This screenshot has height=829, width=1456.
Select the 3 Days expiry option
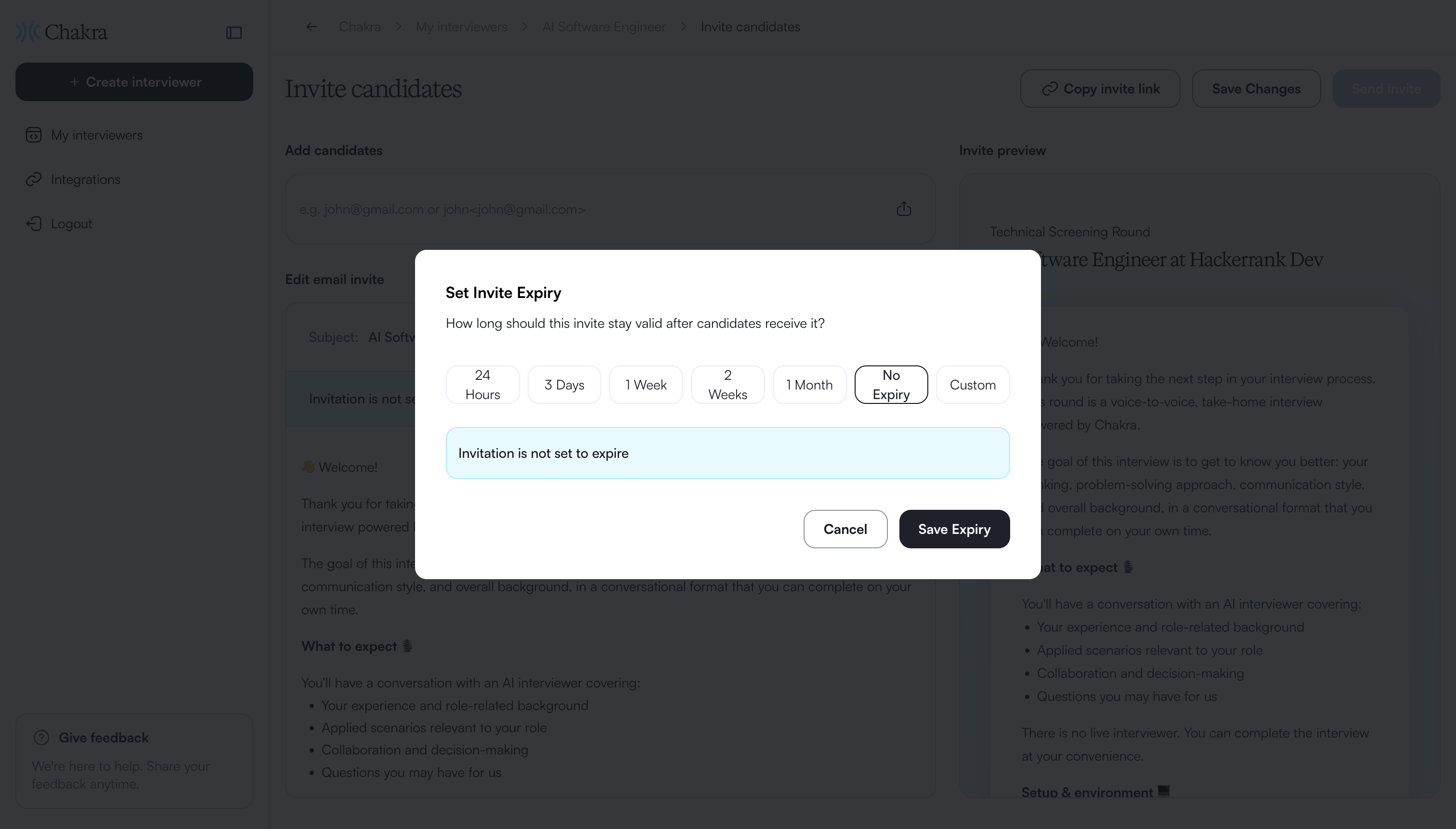tap(564, 385)
